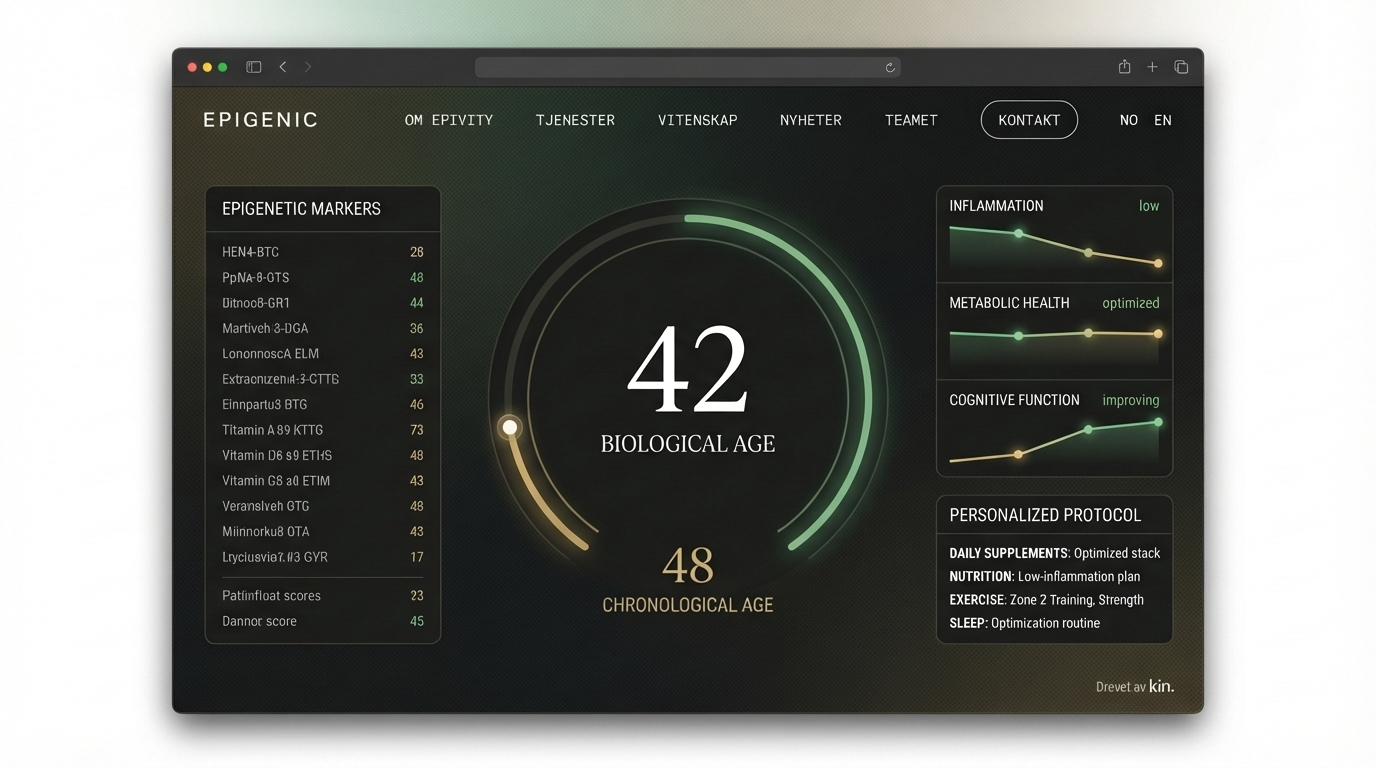Click the large 42 biological age number
Screen dimensions: 1376x768
click(688, 370)
